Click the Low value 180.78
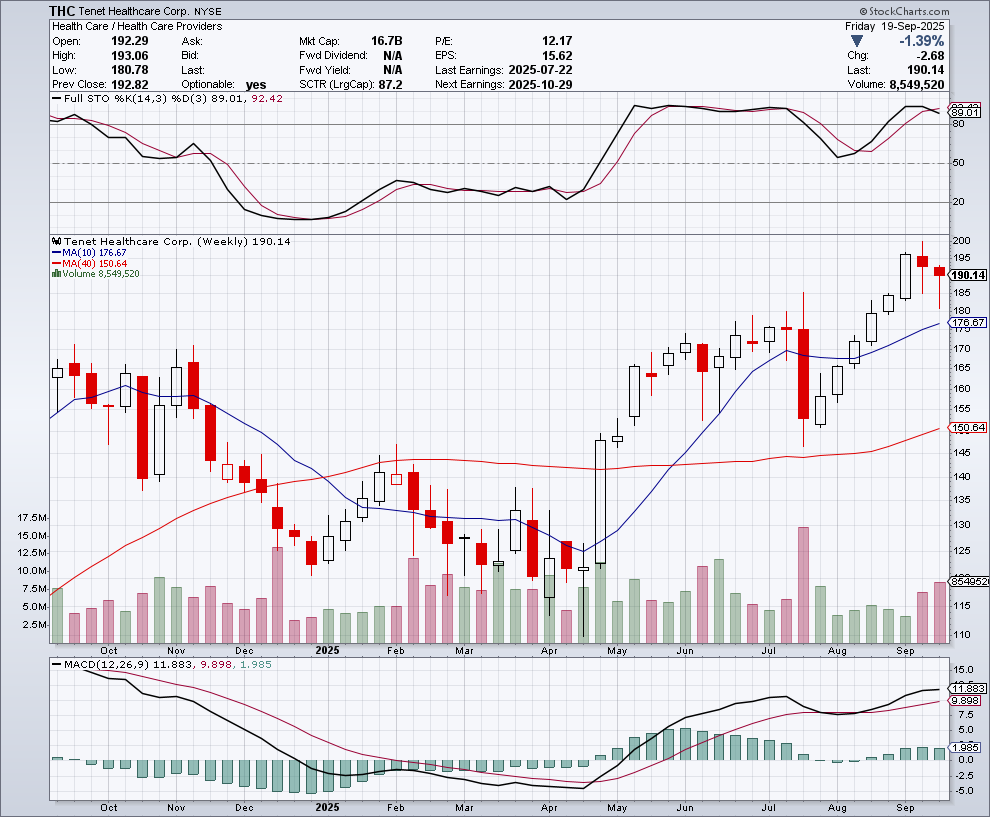This screenshot has height=817, width=990. 129,70
